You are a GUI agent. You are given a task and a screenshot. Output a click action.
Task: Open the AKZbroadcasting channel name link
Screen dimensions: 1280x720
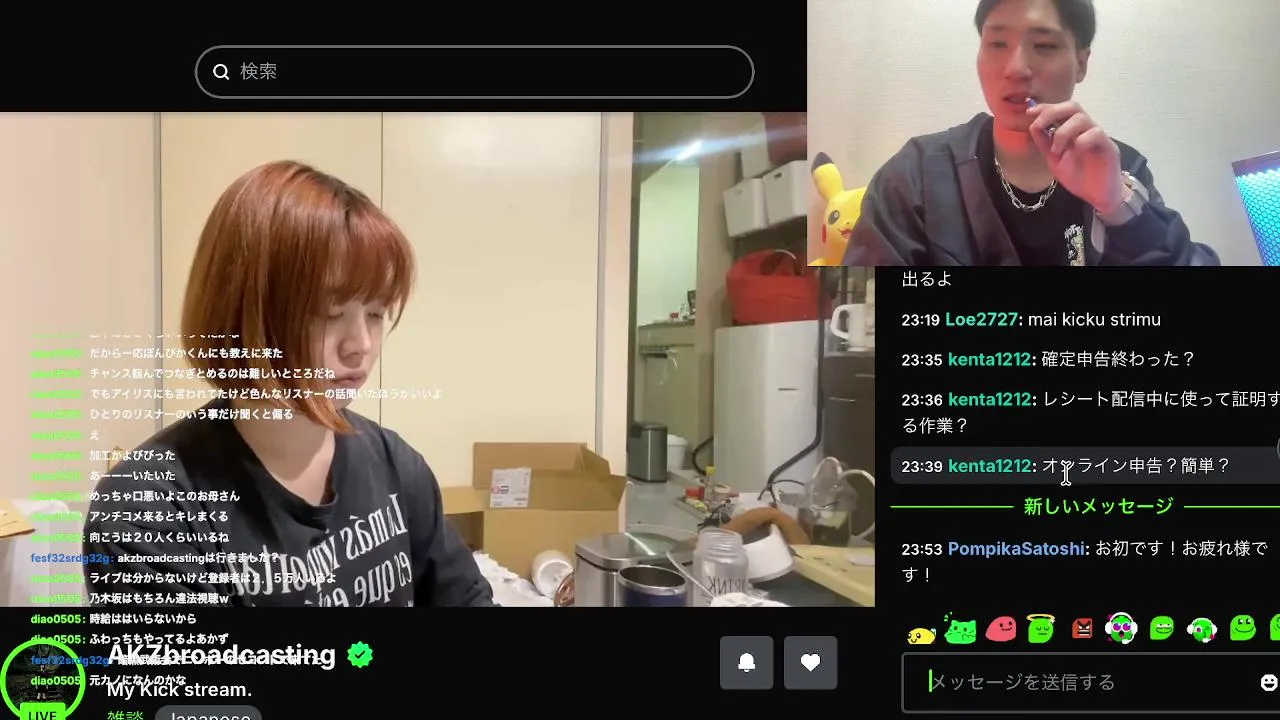221,655
